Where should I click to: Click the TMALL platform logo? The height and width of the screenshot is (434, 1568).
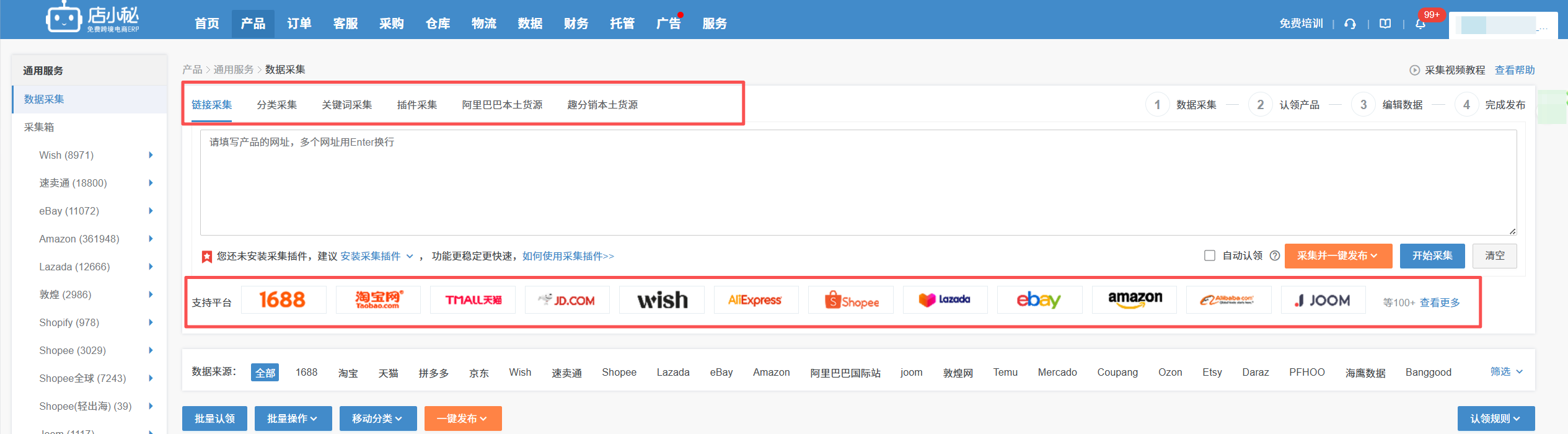coord(473,300)
